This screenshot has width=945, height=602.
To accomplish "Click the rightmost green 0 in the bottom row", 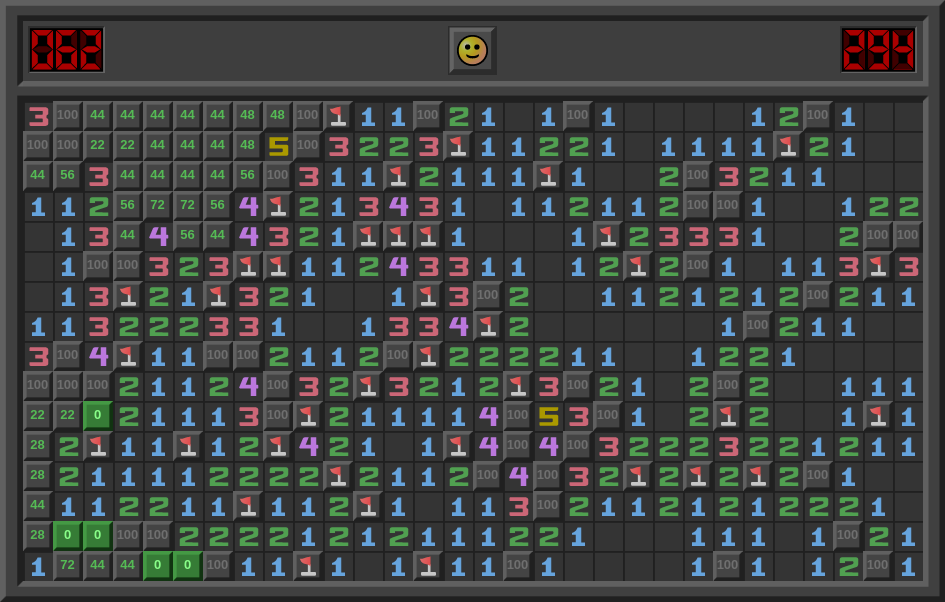I will pyautogui.click(x=188, y=566).
